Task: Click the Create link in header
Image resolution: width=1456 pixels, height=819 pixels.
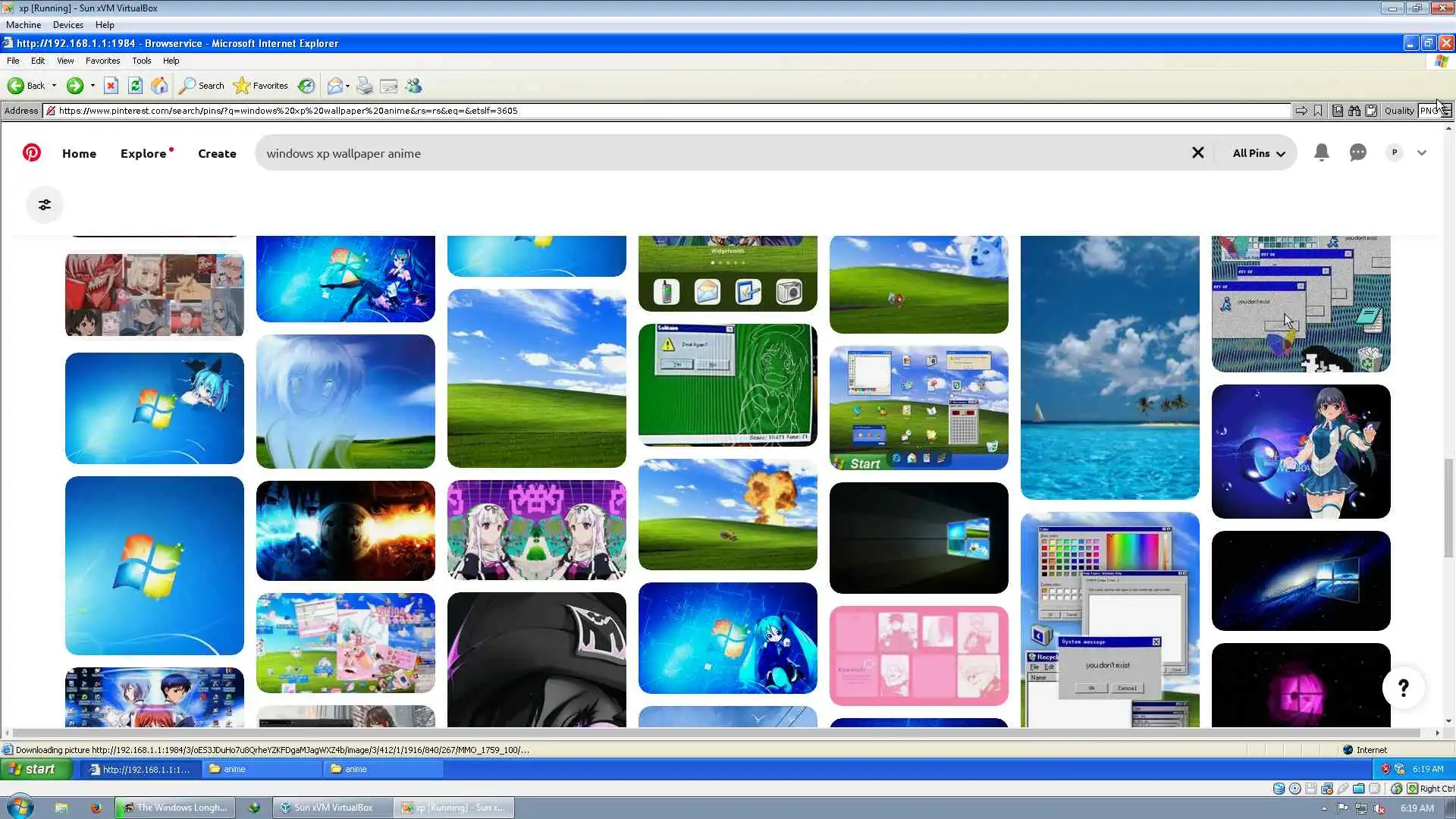Action: [x=217, y=153]
